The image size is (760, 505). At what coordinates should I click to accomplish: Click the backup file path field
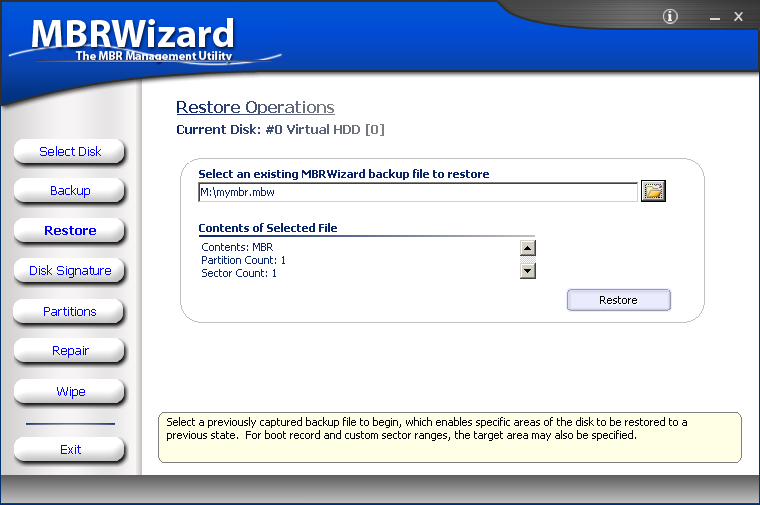417,192
